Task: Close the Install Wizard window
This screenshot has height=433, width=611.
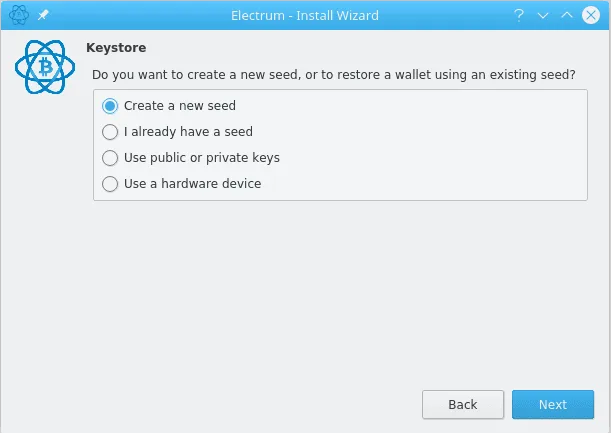Action: (591, 15)
